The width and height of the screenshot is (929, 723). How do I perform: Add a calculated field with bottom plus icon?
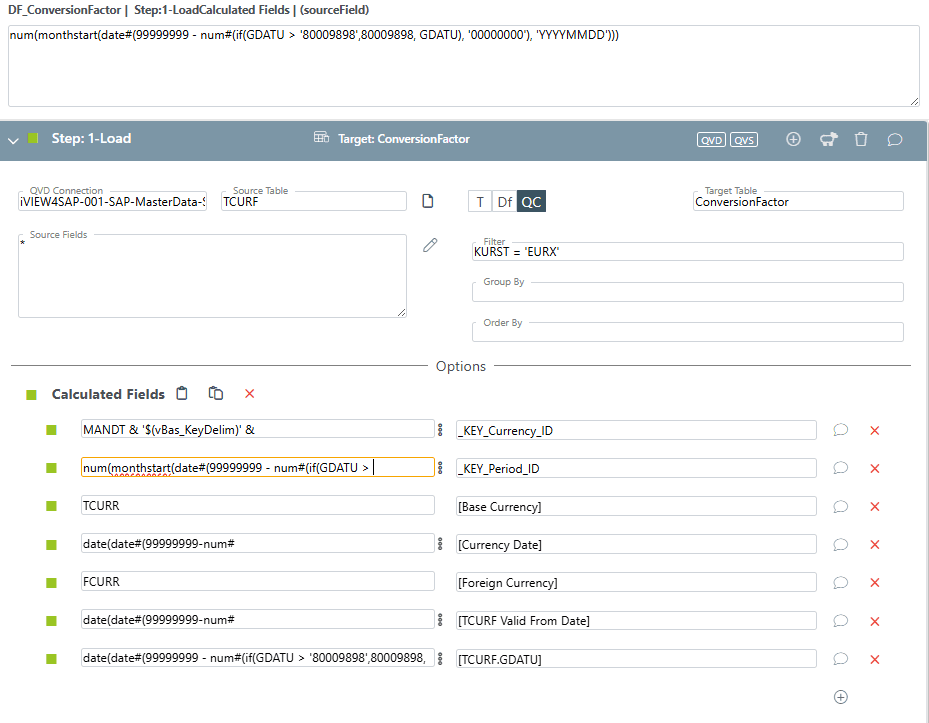click(x=841, y=697)
